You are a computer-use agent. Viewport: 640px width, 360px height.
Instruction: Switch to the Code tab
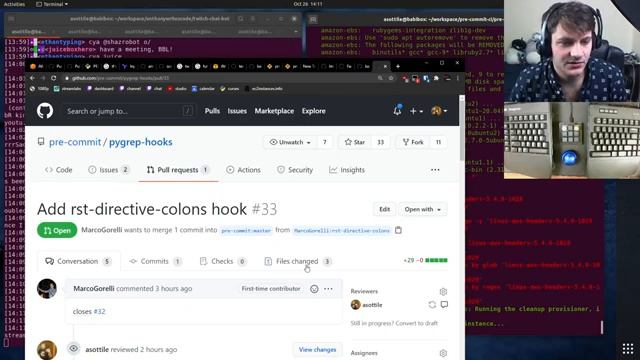click(x=58, y=170)
